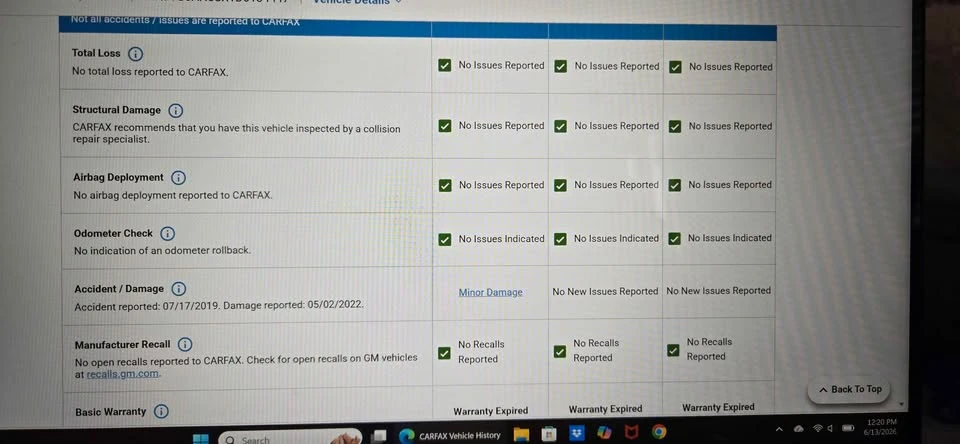The width and height of the screenshot is (960, 444).
Task: Open the Manufacturer Recall info icon
Action: point(185,344)
